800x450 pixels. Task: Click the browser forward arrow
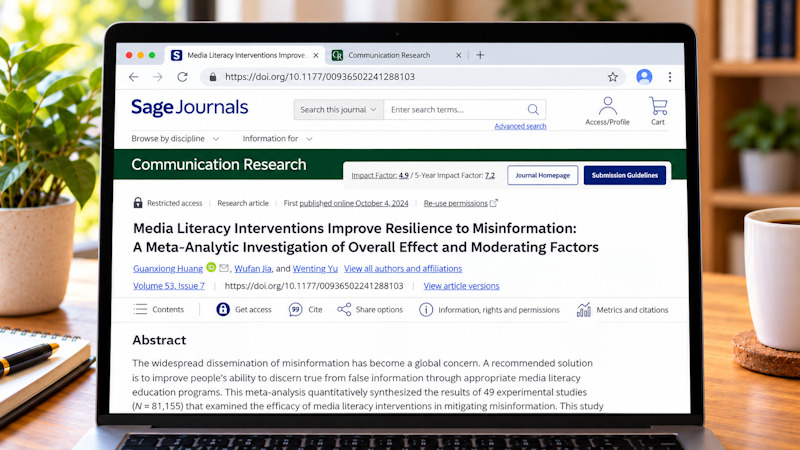pyautogui.click(x=158, y=77)
